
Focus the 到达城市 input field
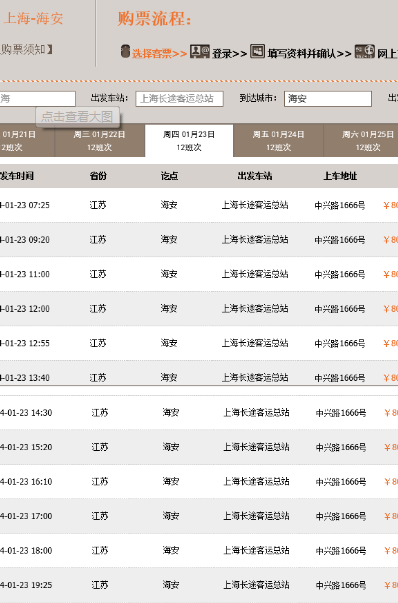tap(328, 98)
